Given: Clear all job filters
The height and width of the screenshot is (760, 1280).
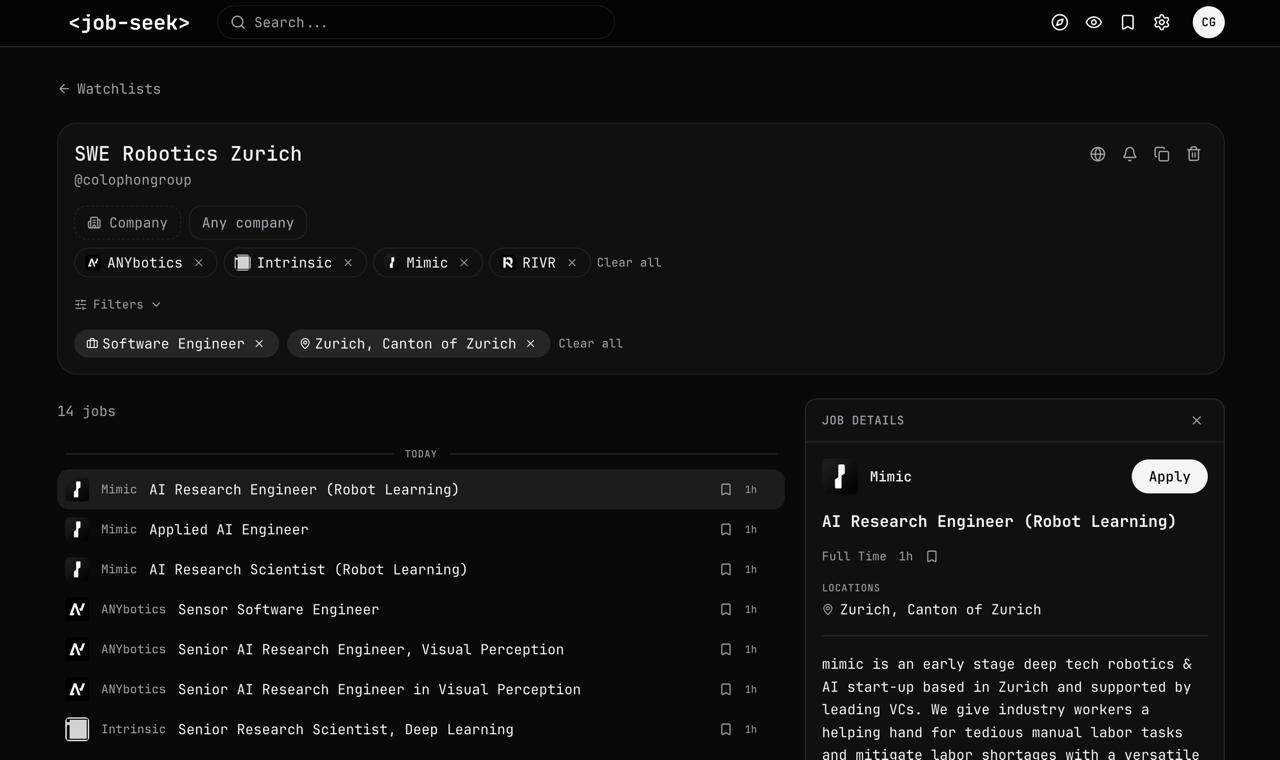Looking at the screenshot, I should (591, 344).
